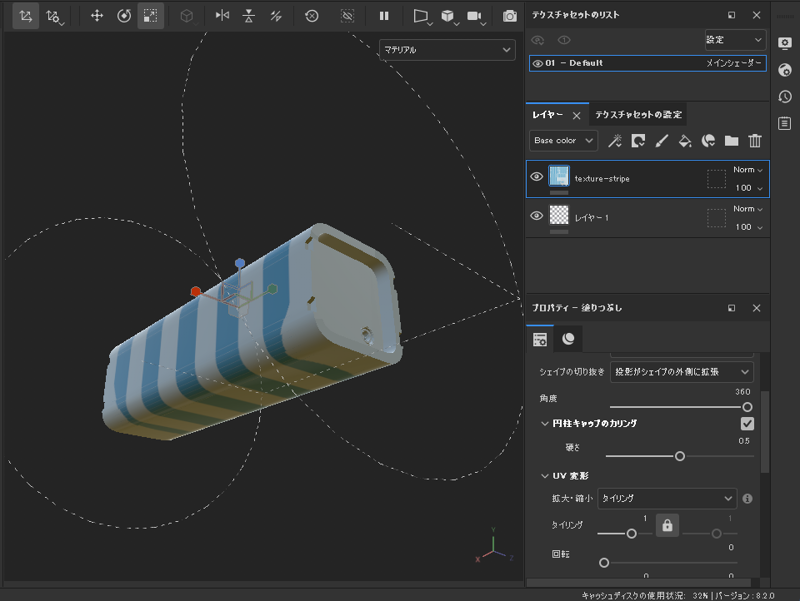Select the circular rotate tool
Image resolution: width=800 pixels, height=601 pixels.
point(124,16)
